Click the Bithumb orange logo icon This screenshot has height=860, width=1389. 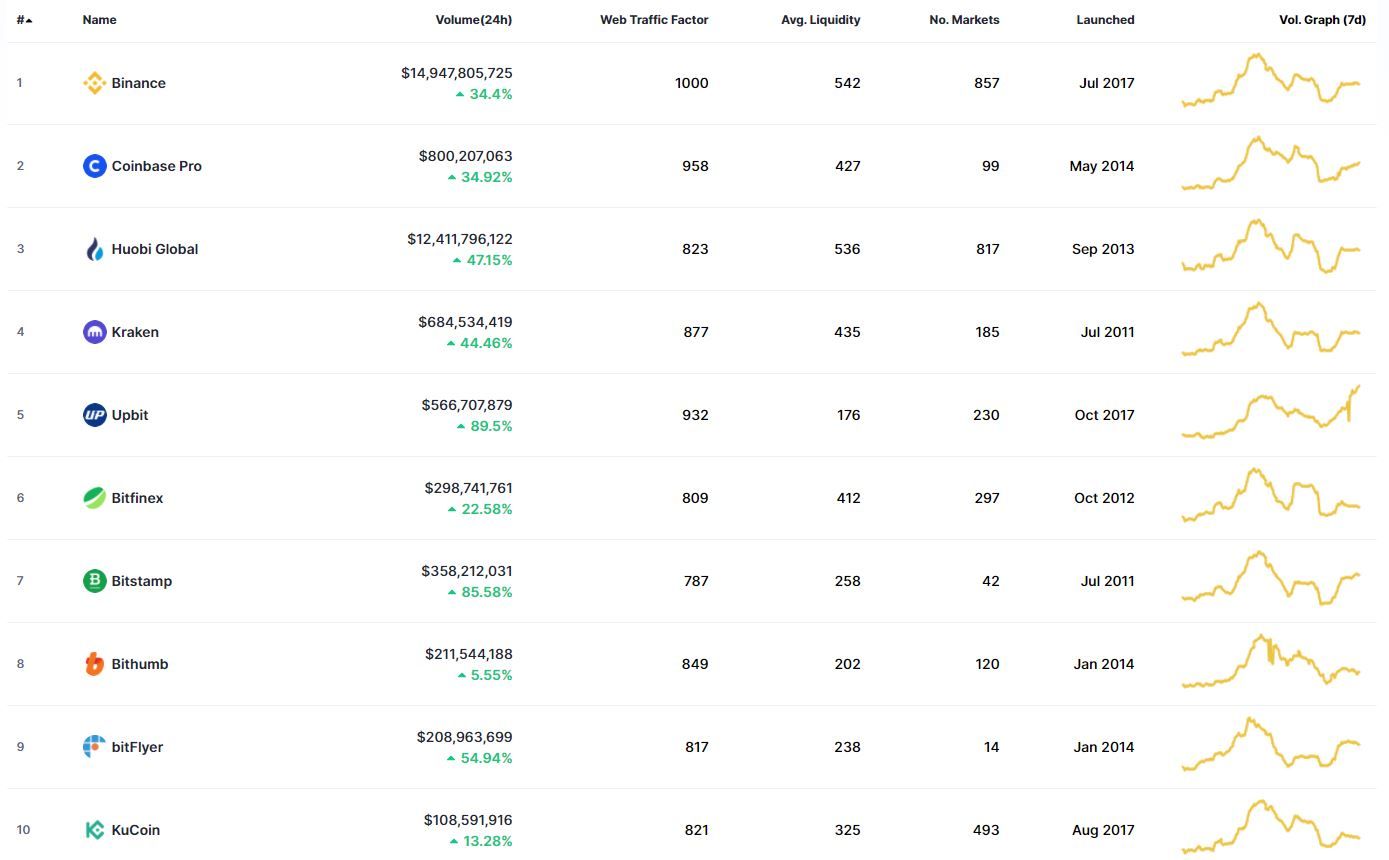[94, 664]
